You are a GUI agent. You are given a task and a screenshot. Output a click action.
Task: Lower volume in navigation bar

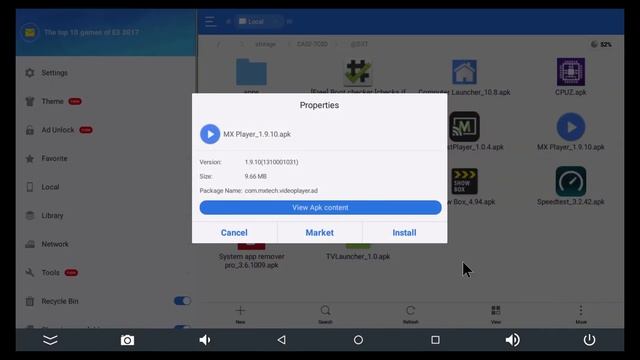(204, 340)
